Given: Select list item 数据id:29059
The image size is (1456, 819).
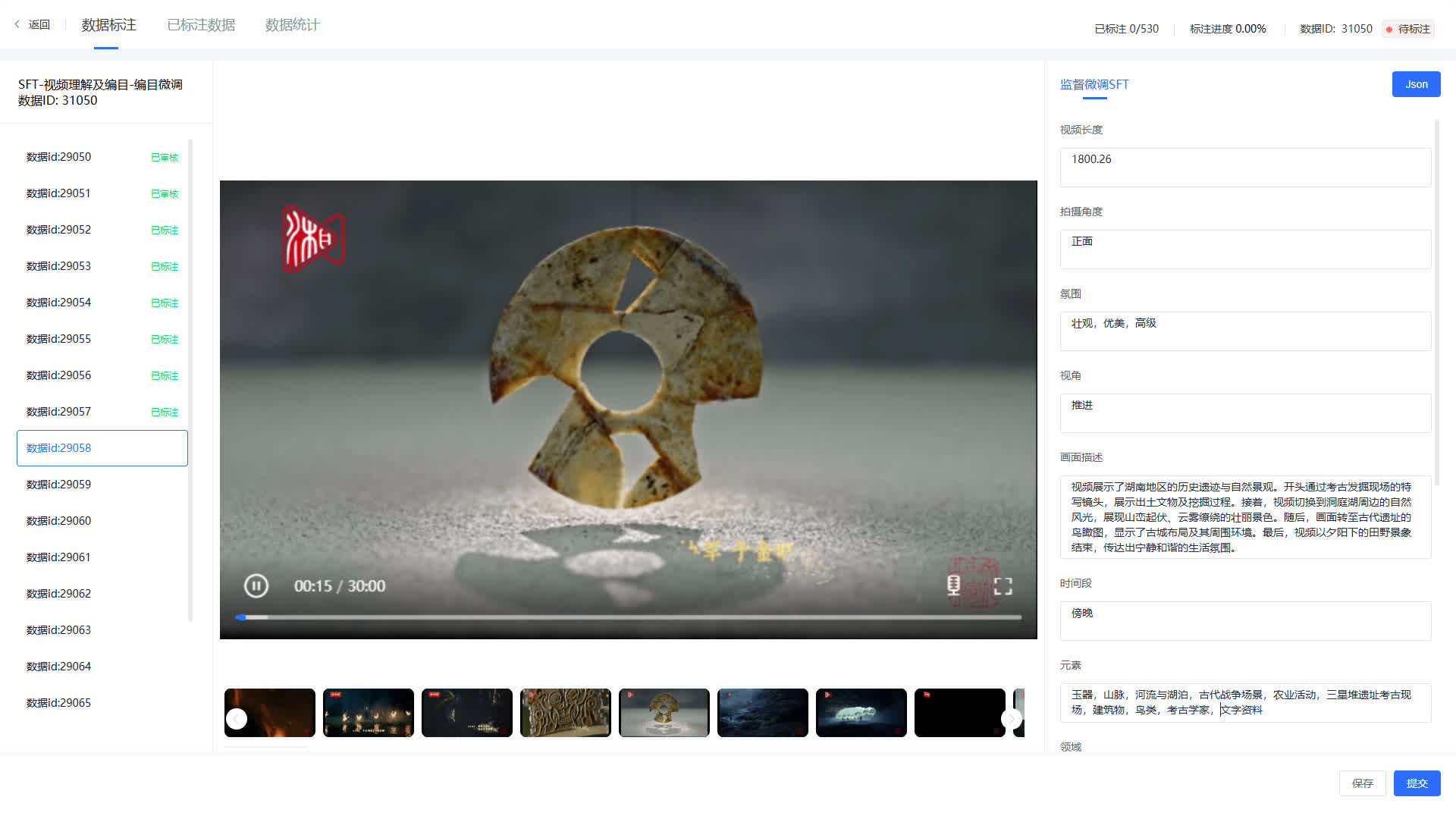Looking at the screenshot, I should [x=102, y=485].
